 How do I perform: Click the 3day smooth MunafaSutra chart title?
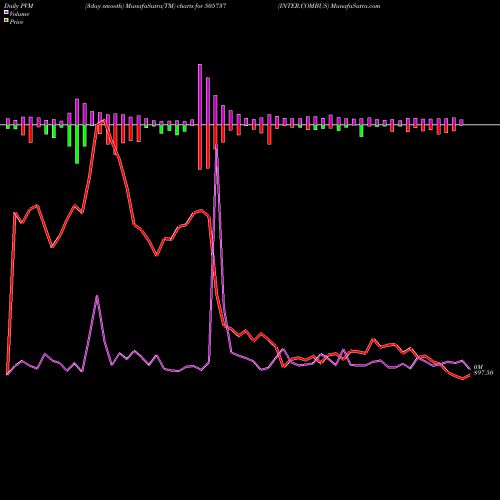[x=156, y=6]
